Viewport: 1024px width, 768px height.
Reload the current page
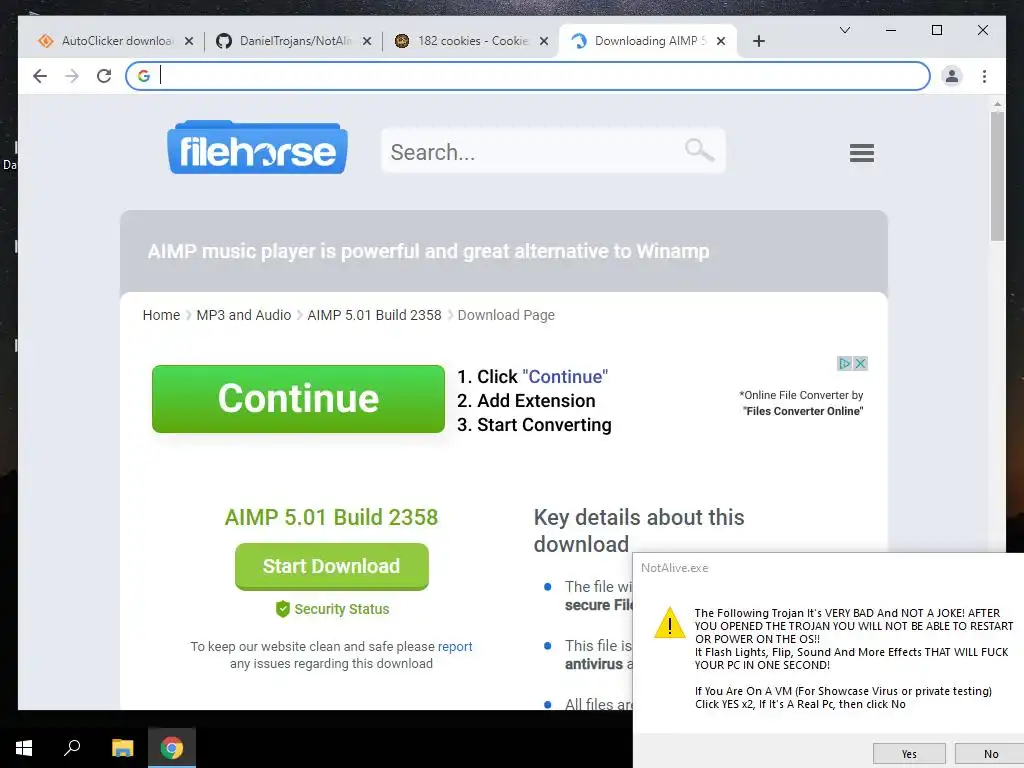tap(104, 76)
